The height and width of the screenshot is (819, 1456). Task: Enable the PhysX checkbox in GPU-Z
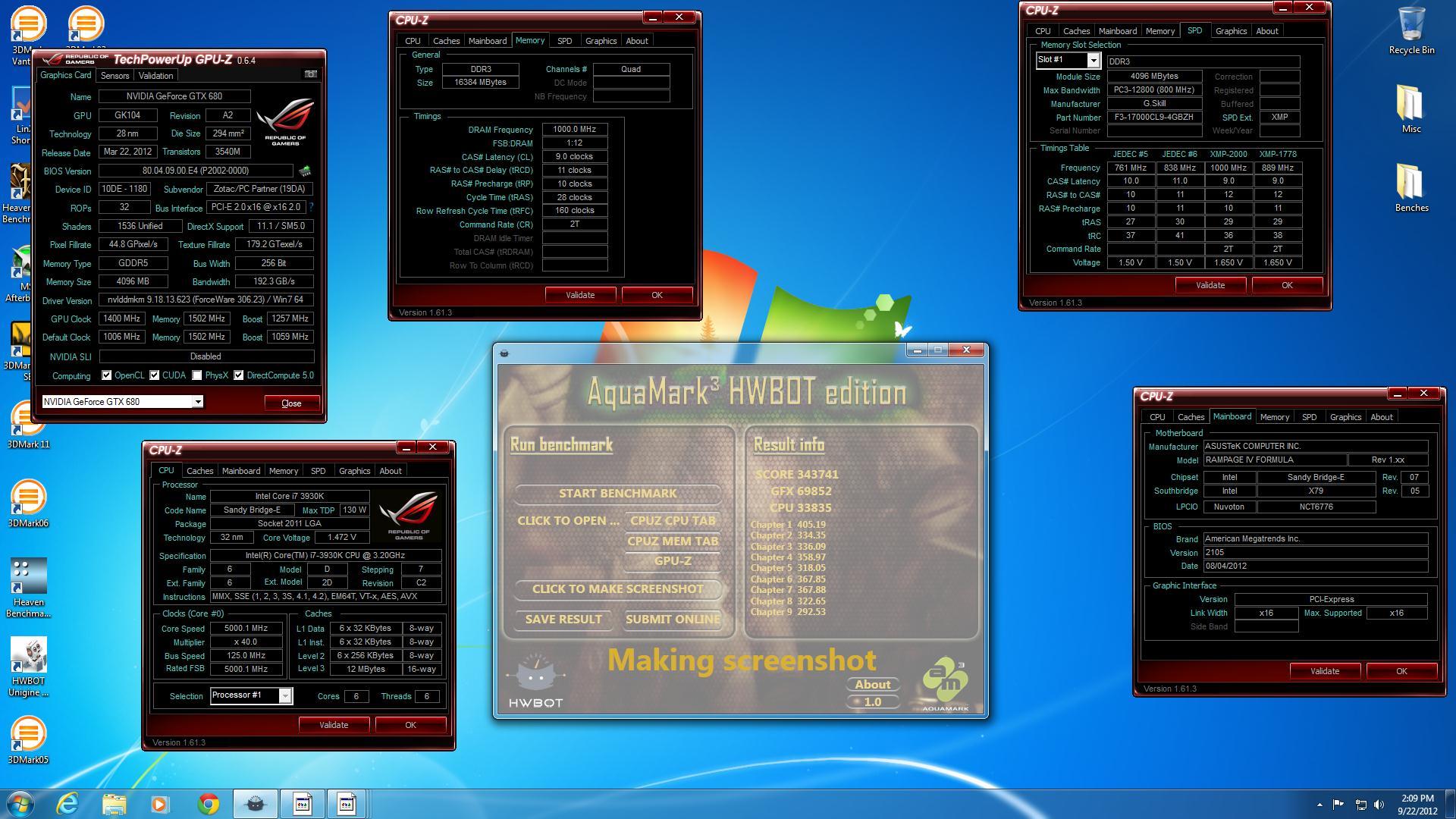[x=197, y=375]
